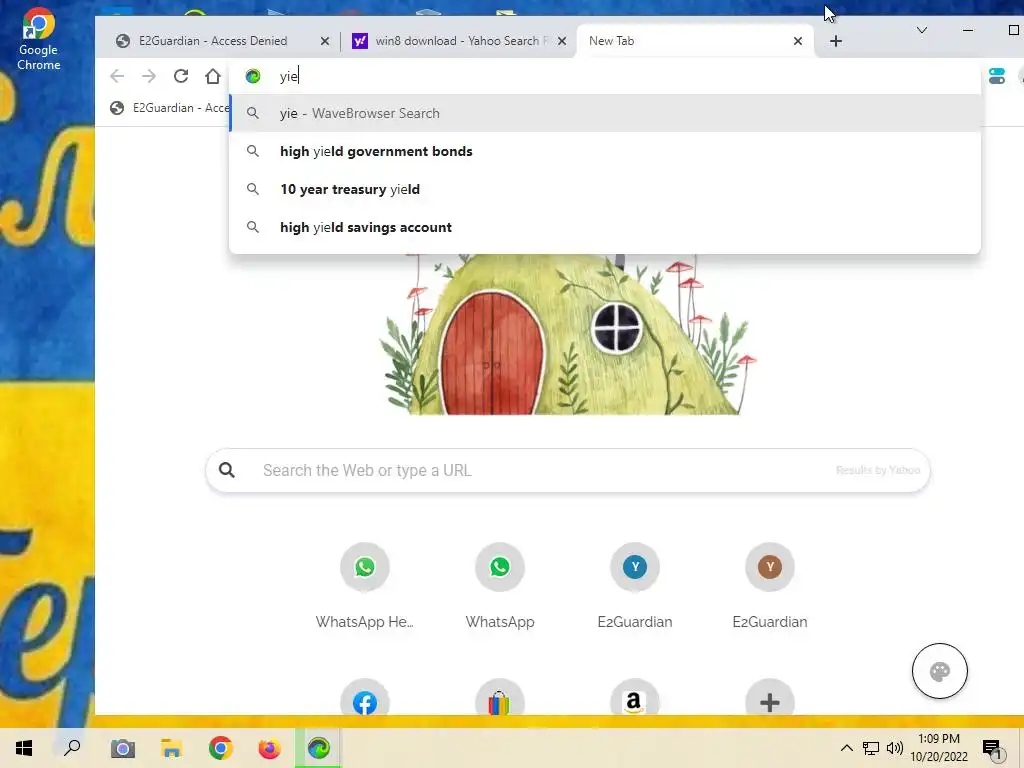This screenshot has width=1024, height=768.
Task: Open the brown E2Guardian shortcut tile
Action: (770, 586)
